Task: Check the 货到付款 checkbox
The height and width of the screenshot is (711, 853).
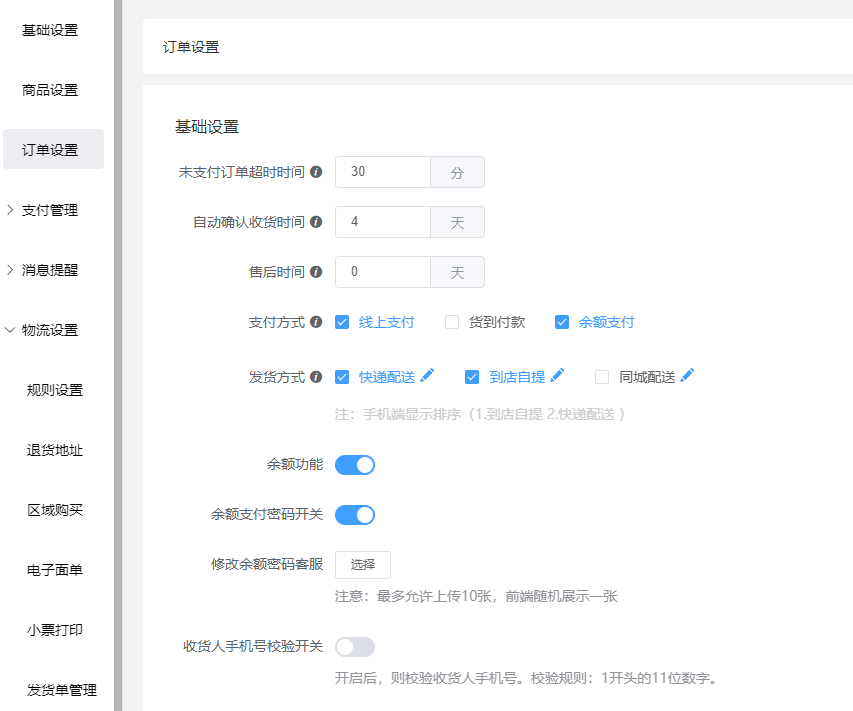Action: coord(452,323)
